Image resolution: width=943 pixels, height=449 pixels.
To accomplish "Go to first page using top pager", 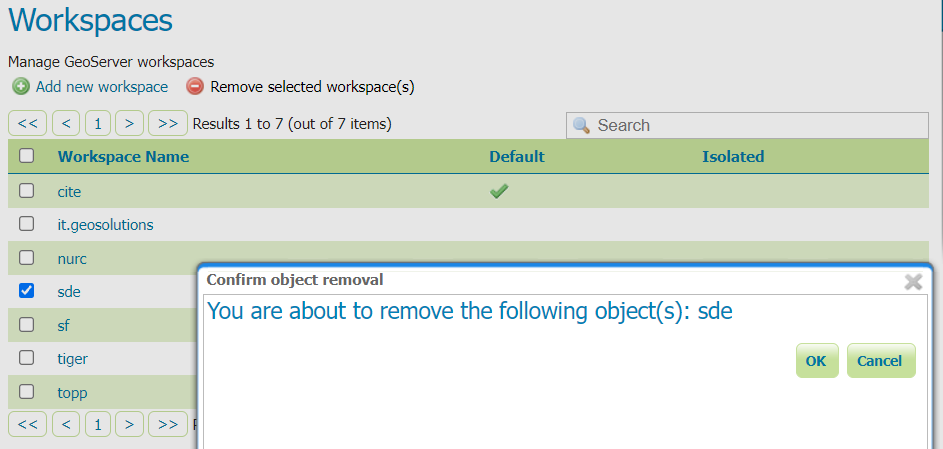I will coord(27,124).
